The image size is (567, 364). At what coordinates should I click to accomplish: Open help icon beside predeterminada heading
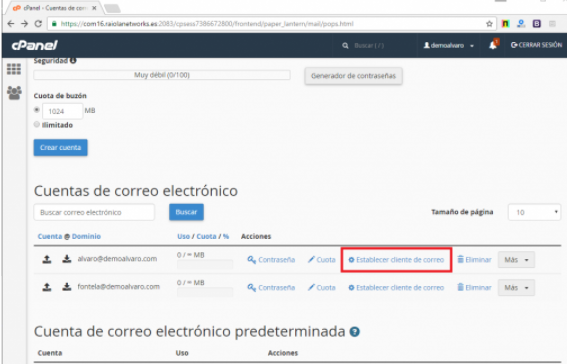[355, 331]
